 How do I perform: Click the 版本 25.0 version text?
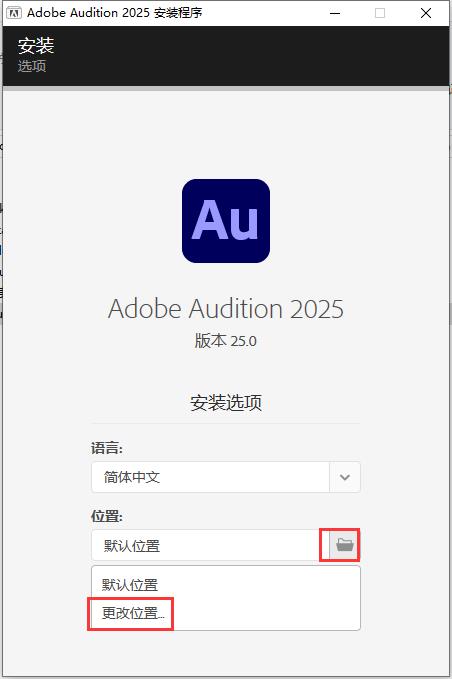coord(226,341)
